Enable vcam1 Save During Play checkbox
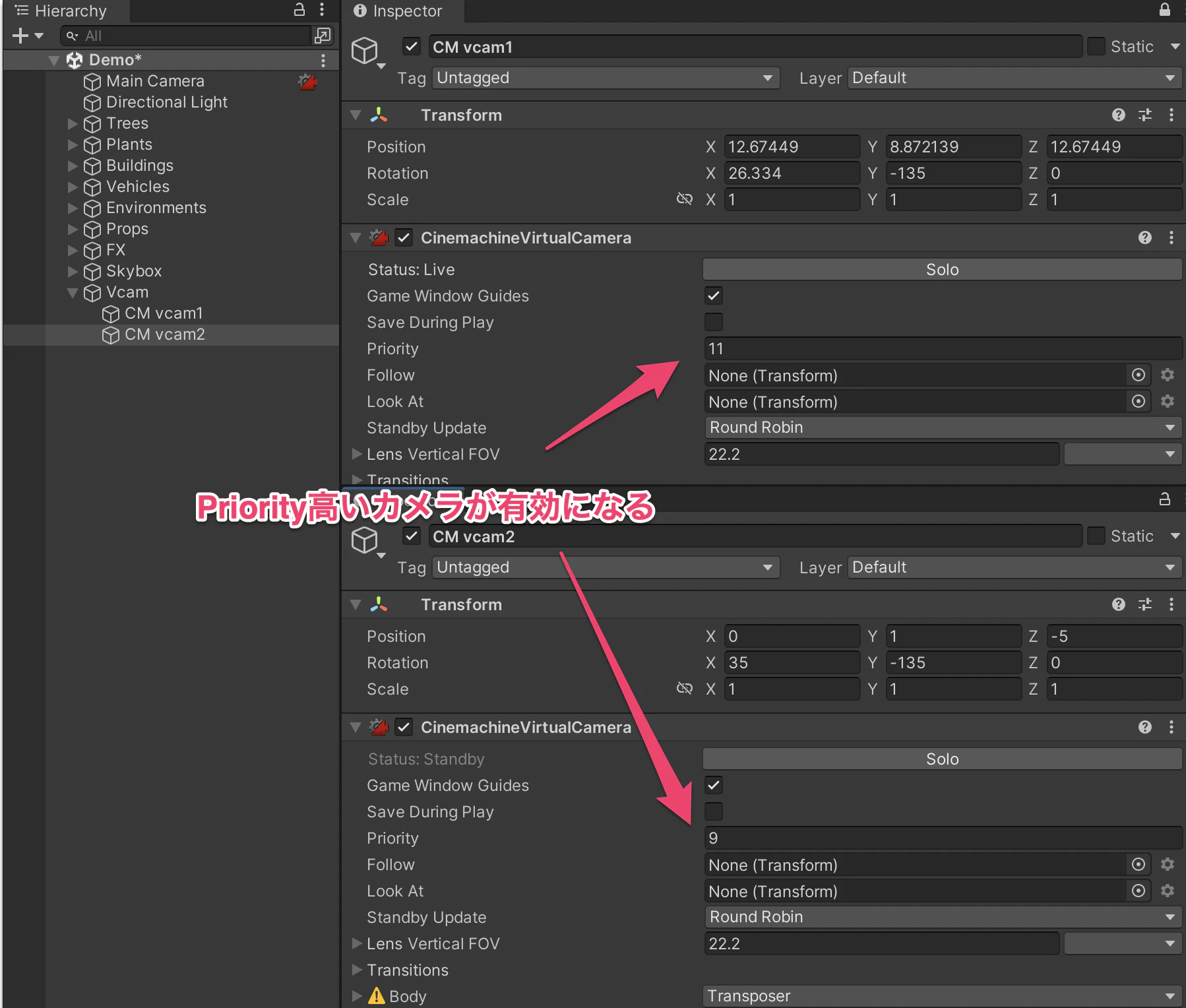The image size is (1186, 1008). tap(714, 322)
